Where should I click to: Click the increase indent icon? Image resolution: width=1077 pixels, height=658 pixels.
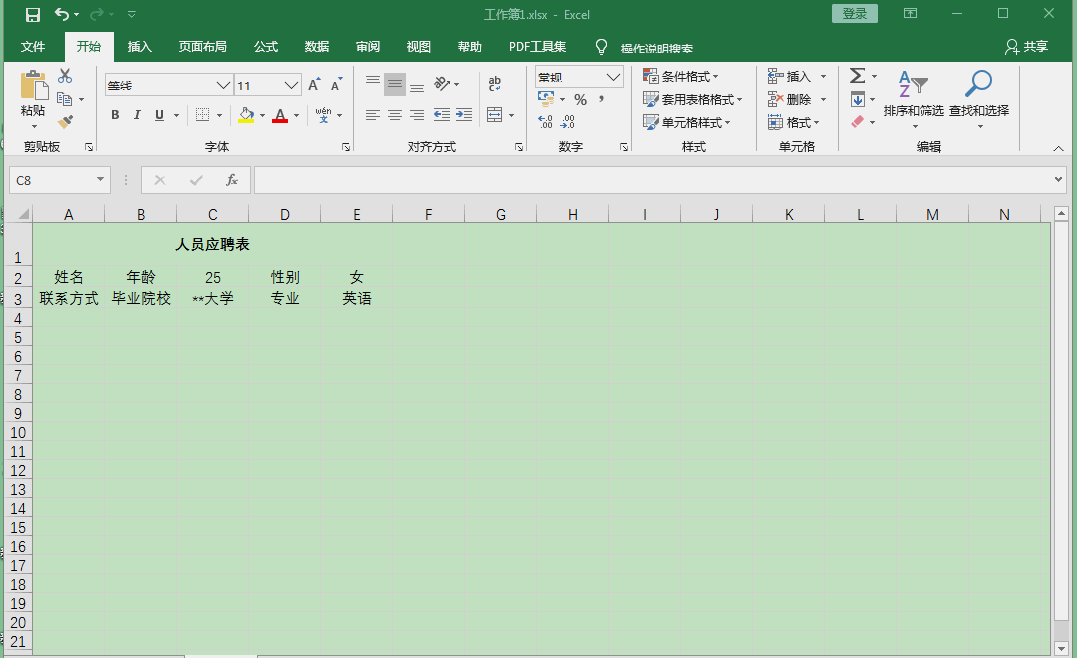(x=464, y=115)
